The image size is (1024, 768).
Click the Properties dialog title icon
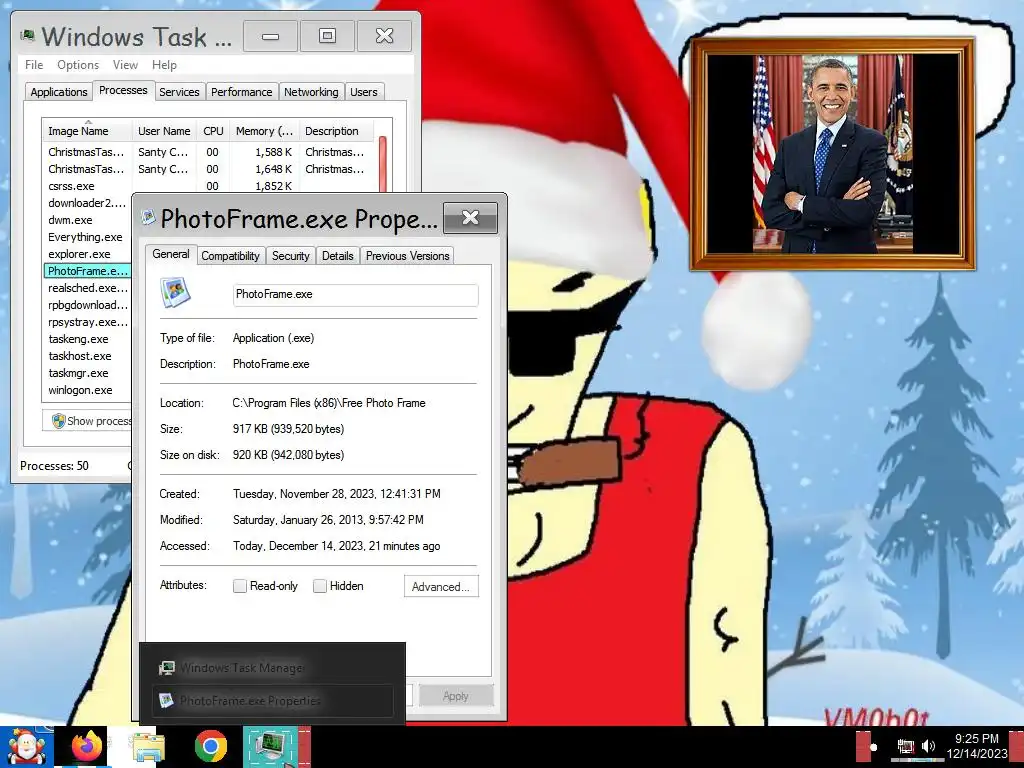point(149,217)
